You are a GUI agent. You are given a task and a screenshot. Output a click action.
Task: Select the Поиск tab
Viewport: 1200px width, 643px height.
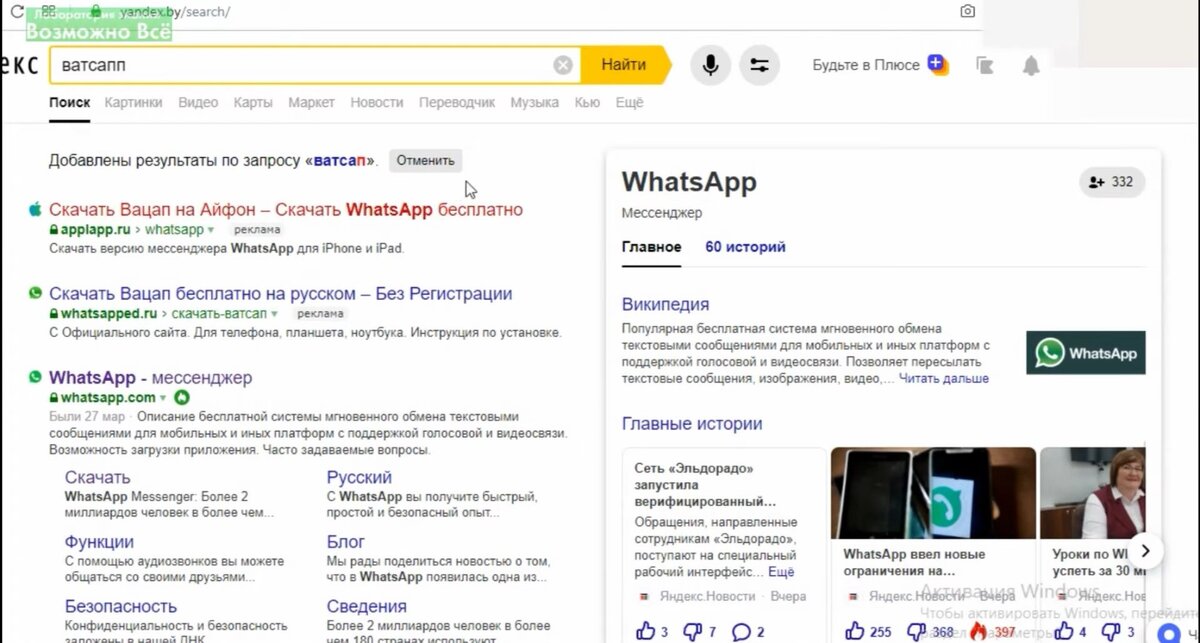[x=69, y=102]
